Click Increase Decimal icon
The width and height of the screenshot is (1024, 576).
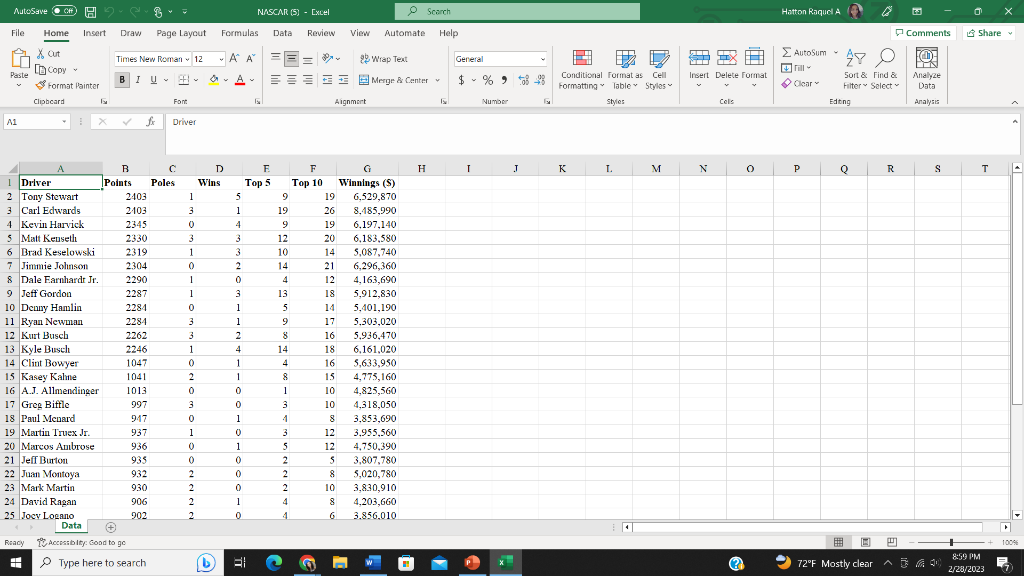pos(523,80)
